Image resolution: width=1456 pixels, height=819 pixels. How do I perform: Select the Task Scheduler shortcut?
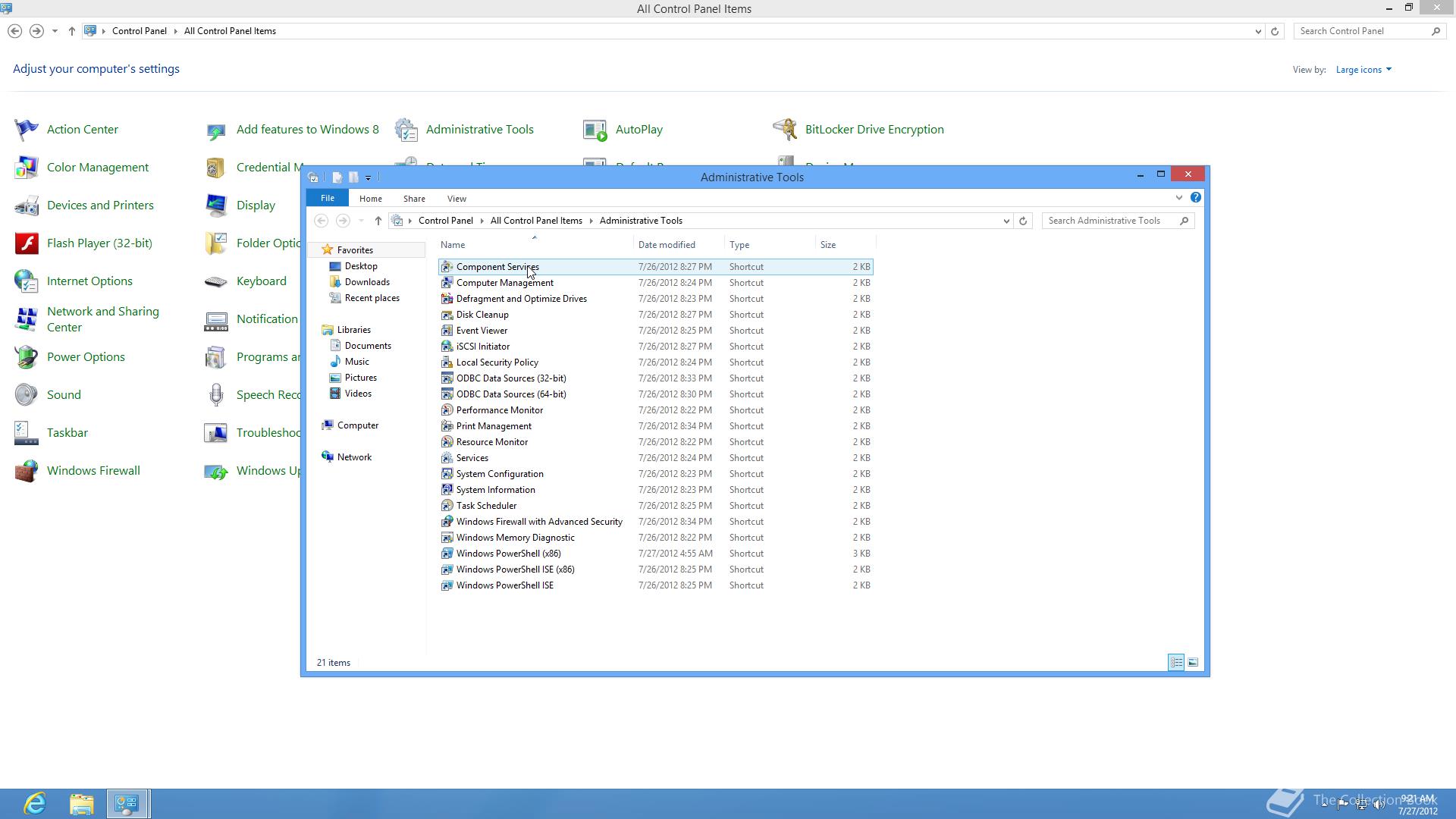pyautogui.click(x=486, y=506)
